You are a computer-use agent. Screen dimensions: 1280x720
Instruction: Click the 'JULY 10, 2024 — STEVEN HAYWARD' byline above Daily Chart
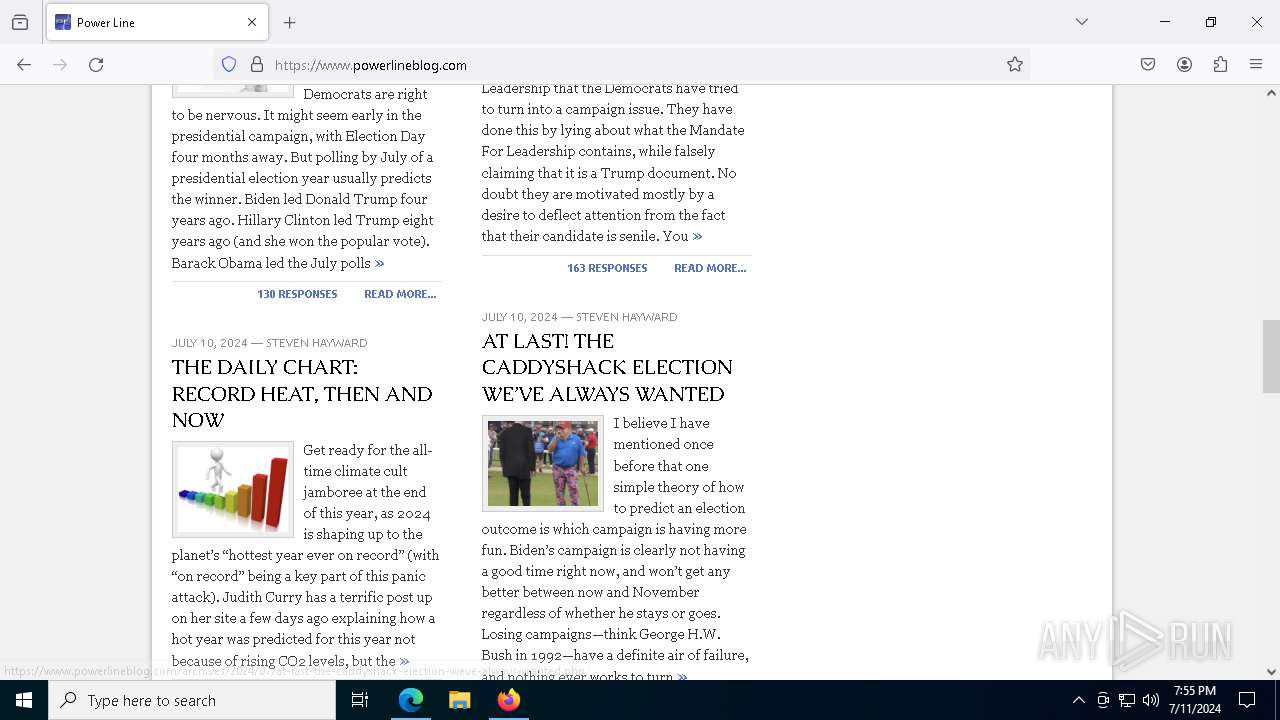pyautogui.click(x=269, y=343)
